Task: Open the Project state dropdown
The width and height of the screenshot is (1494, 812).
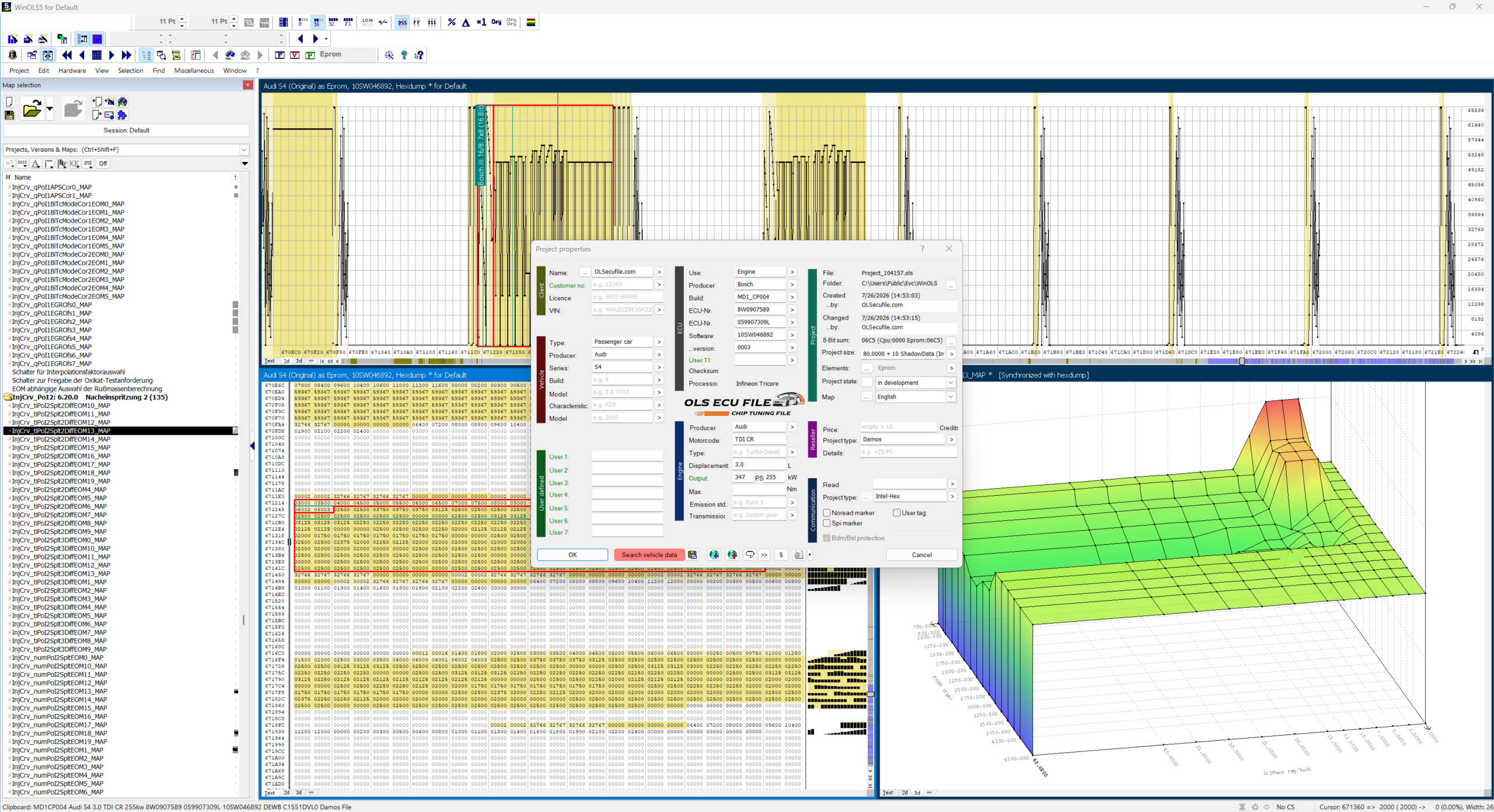Action: [x=951, y=383]
